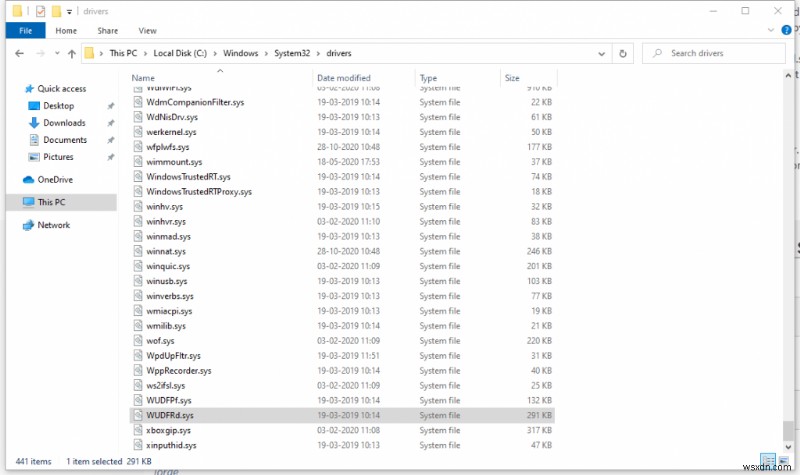Click Local Disk (C:) in breadcrumb
The width and height of the screenshot is (800, 475).
[180, 53]
